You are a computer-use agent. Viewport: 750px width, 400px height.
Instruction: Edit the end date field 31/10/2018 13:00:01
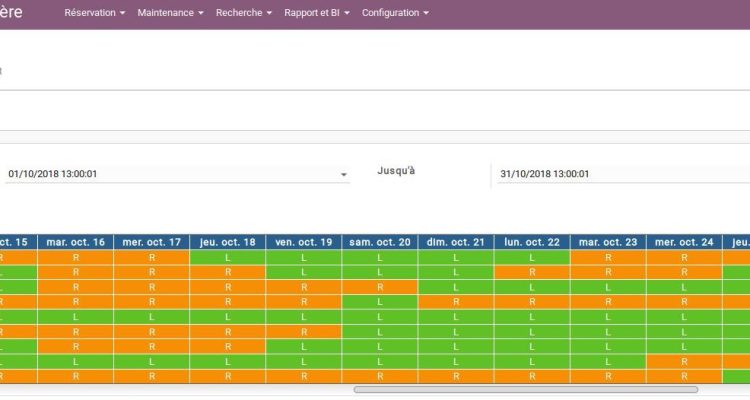[x=623, y=174]
